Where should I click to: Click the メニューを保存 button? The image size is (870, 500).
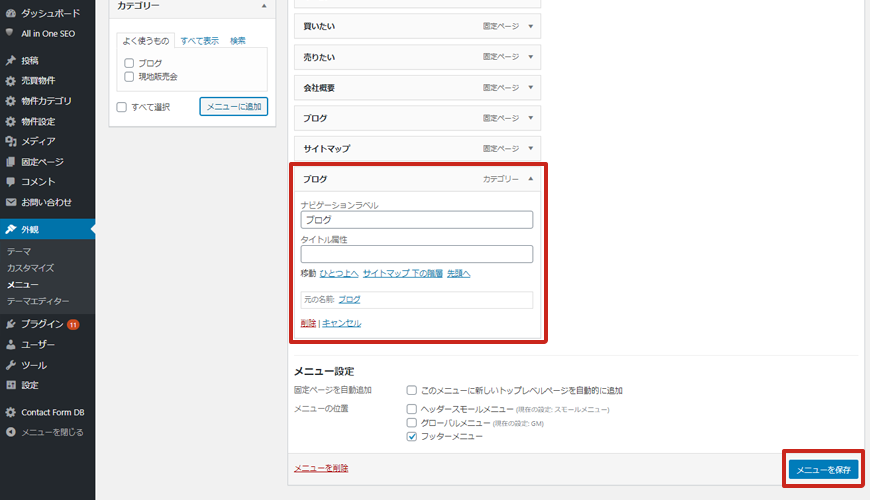(x=822, y=469)
